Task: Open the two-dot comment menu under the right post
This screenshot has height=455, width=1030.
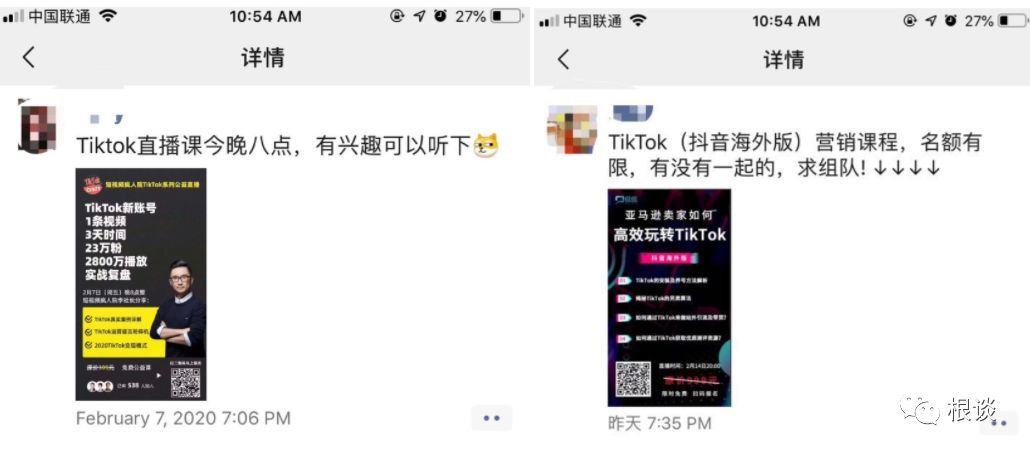Action: pyautogui.click(x=998, y=423)
